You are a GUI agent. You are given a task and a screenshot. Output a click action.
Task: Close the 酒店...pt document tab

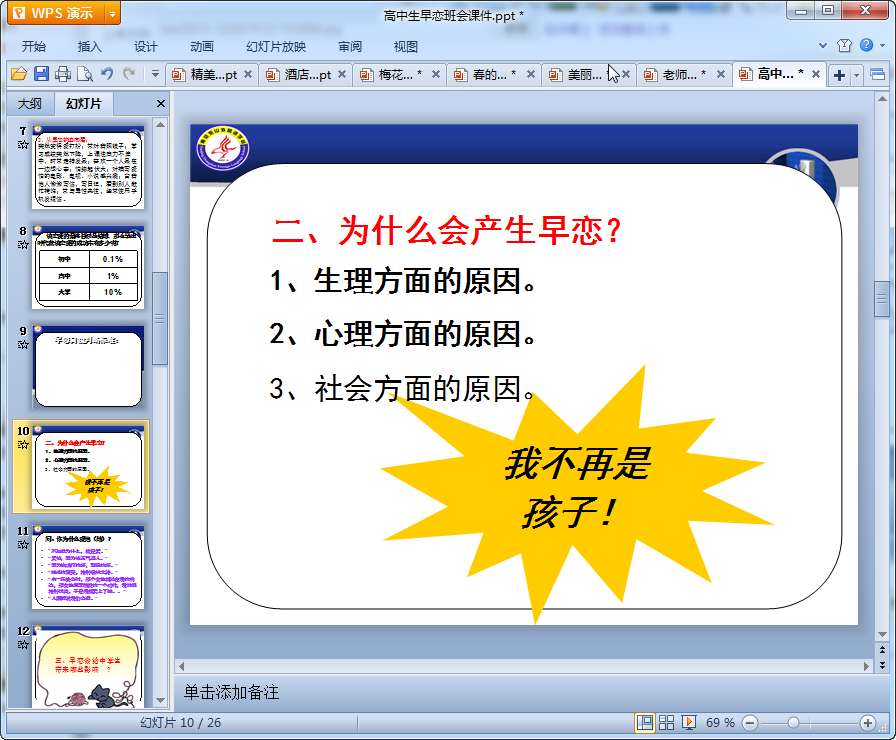pos(342,74)
